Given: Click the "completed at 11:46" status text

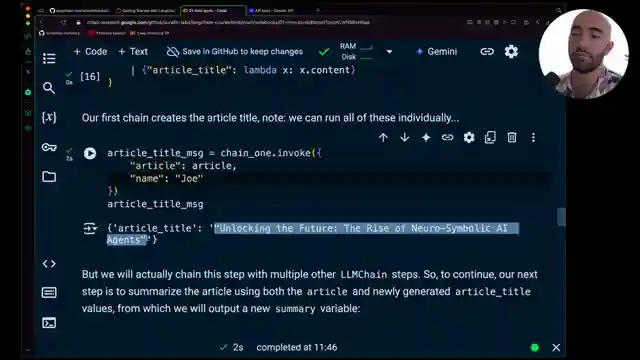Looking at the screenshot, I should 297,347.
